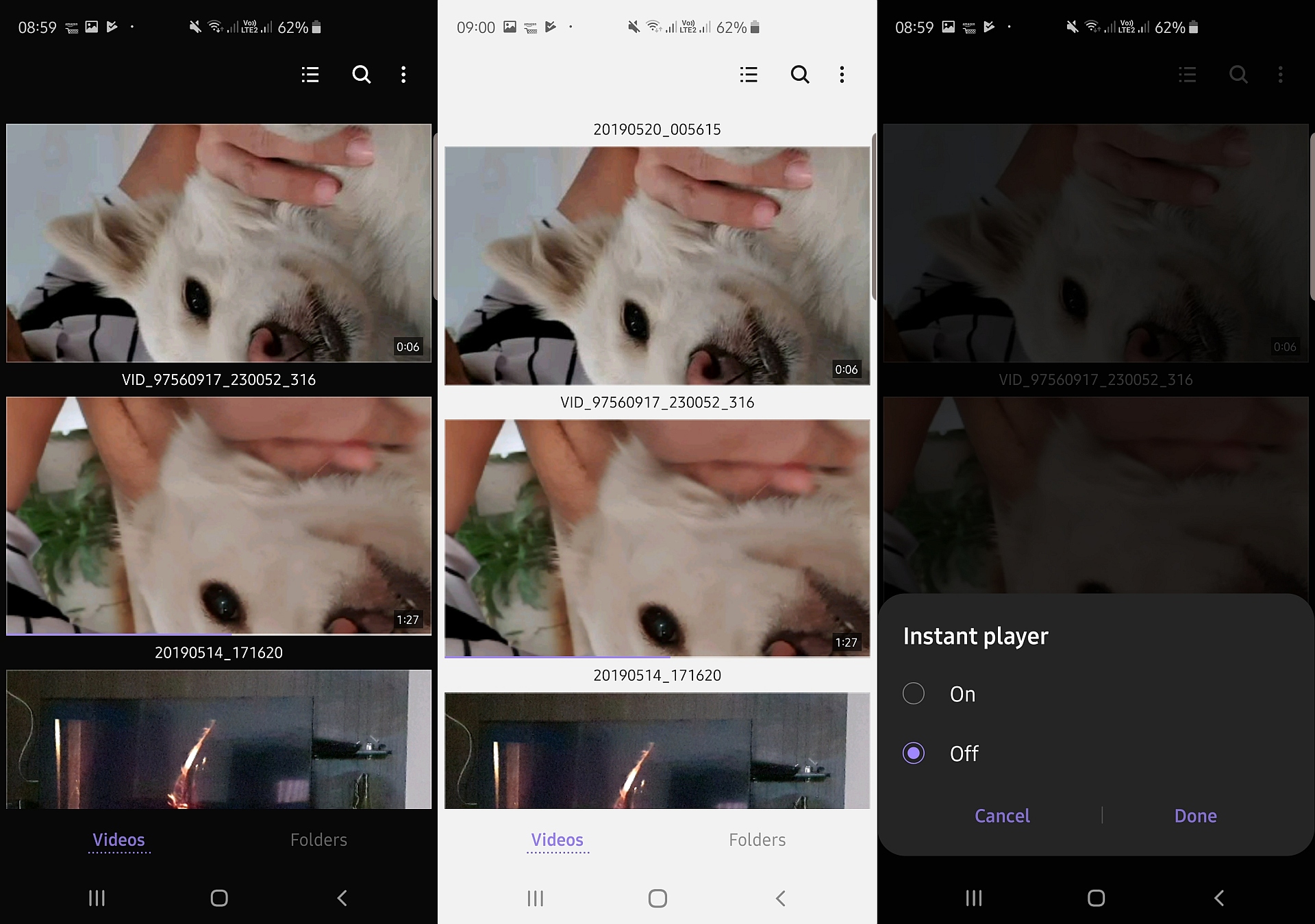Select the Off radio button for Instant player
The height and width of the screenshot is (924, 1315).
914,753
